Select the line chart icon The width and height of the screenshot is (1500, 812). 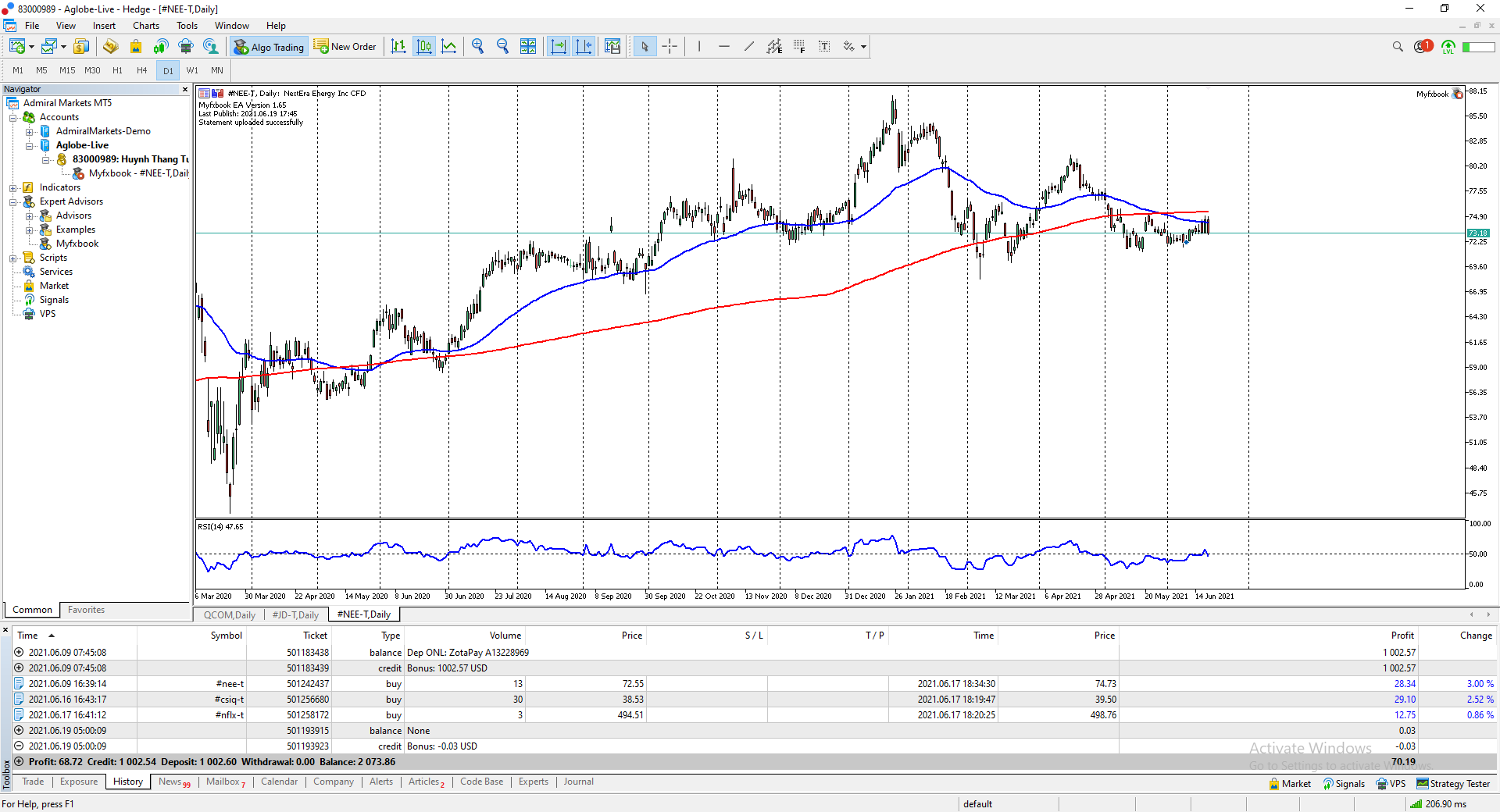(449, 47)
